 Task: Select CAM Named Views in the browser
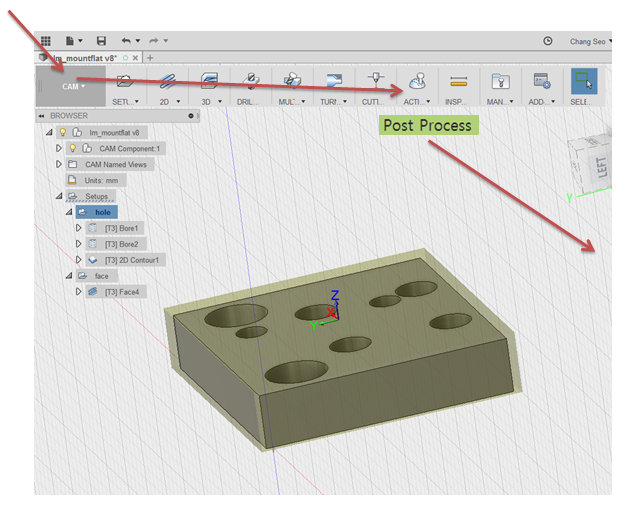116,164
